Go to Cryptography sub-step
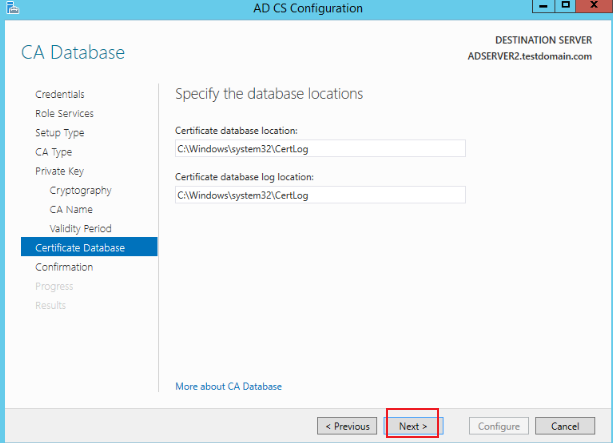Image resolution: width=613 pixels, height=443 pixels. pyautogui.click(x=81, y=190)
